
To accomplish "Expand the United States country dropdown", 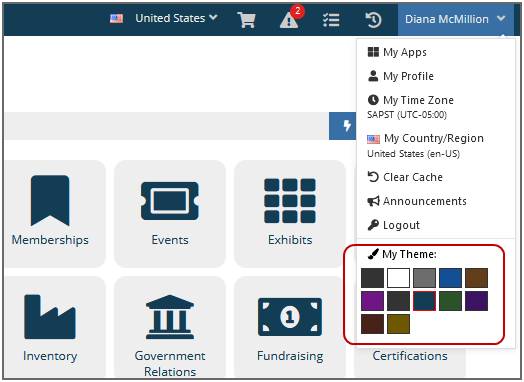I will [x=164, y=18].
